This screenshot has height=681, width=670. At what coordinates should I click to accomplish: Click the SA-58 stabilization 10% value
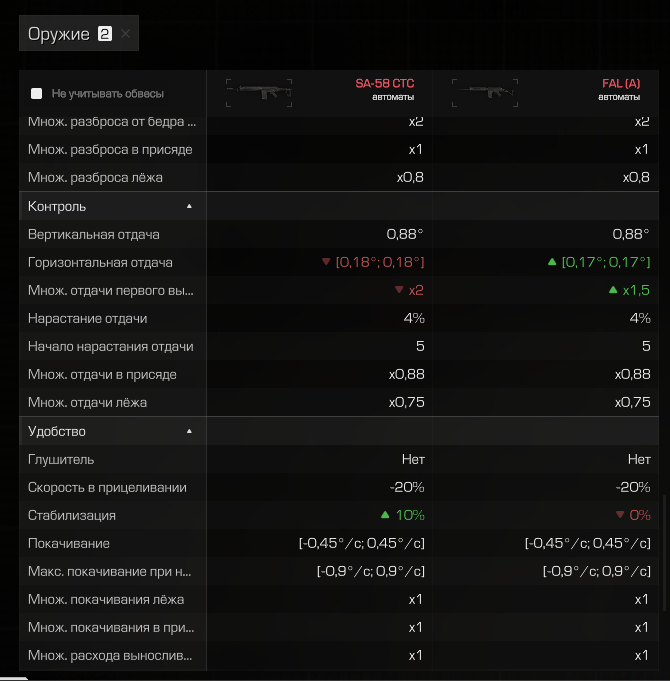point(410,515)
